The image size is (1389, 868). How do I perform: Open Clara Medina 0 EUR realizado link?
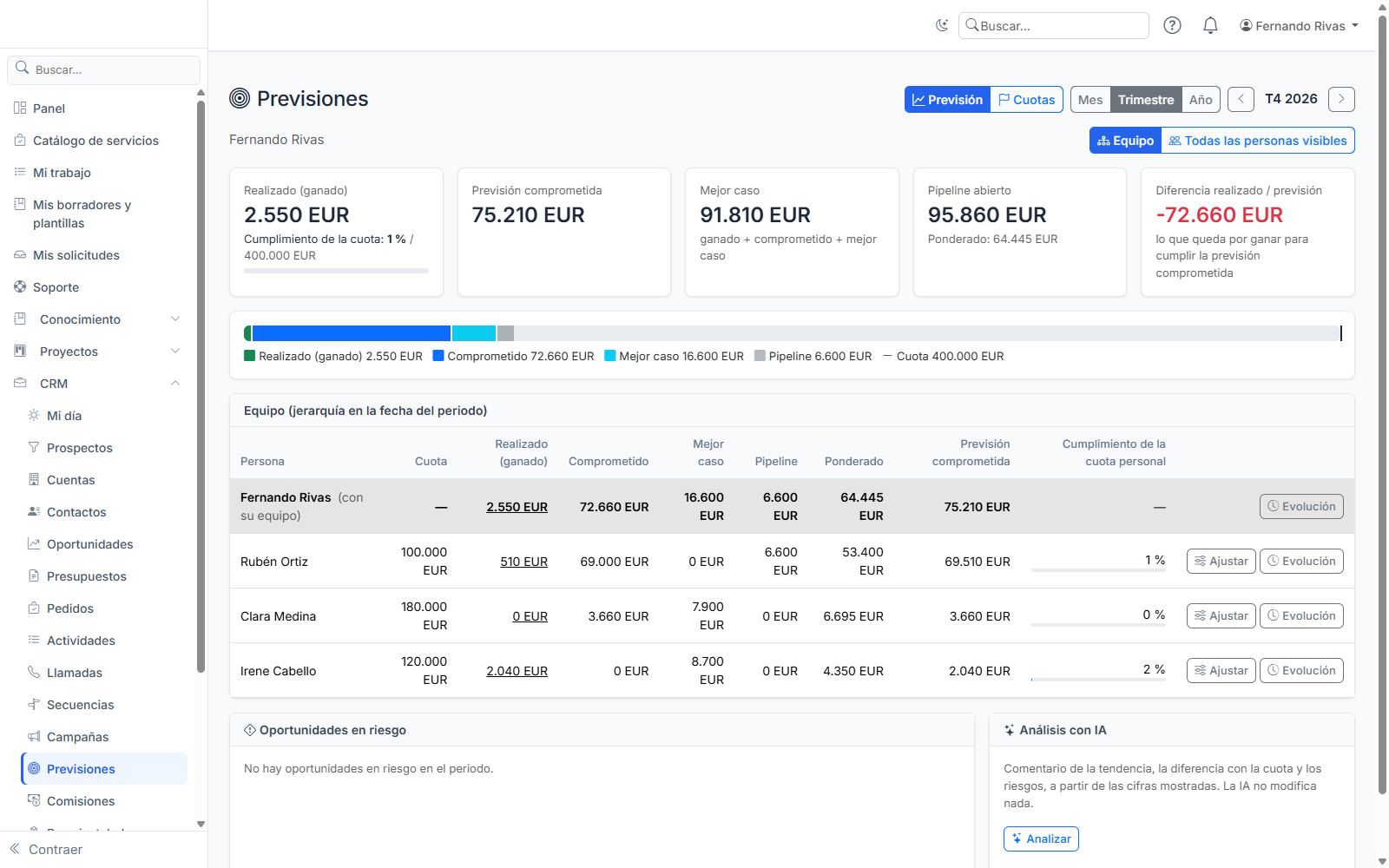pos(530,616)
